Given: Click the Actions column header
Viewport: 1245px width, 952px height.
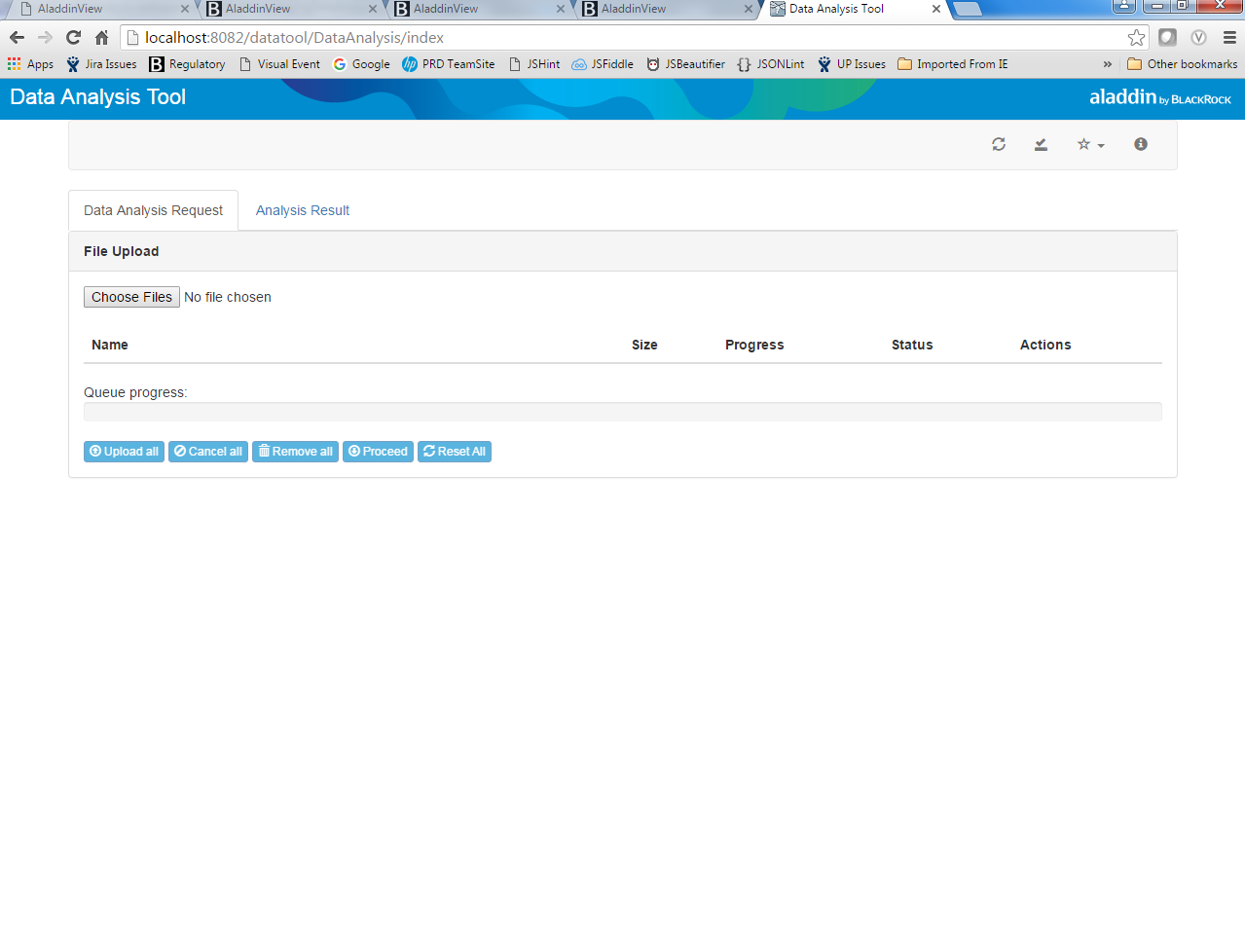Looking at the screenshot, I should coord(1045,345).
